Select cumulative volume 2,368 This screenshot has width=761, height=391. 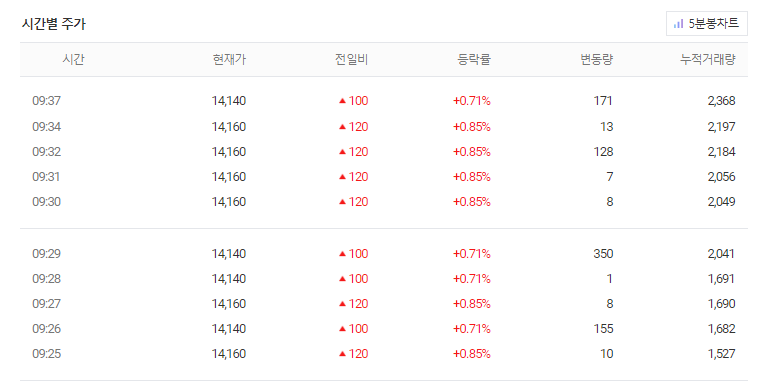click(x=721, y=101)
